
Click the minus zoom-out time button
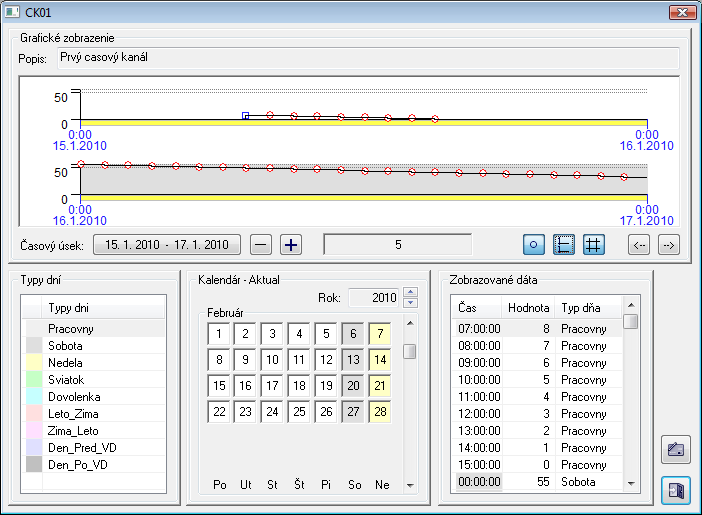261,244
